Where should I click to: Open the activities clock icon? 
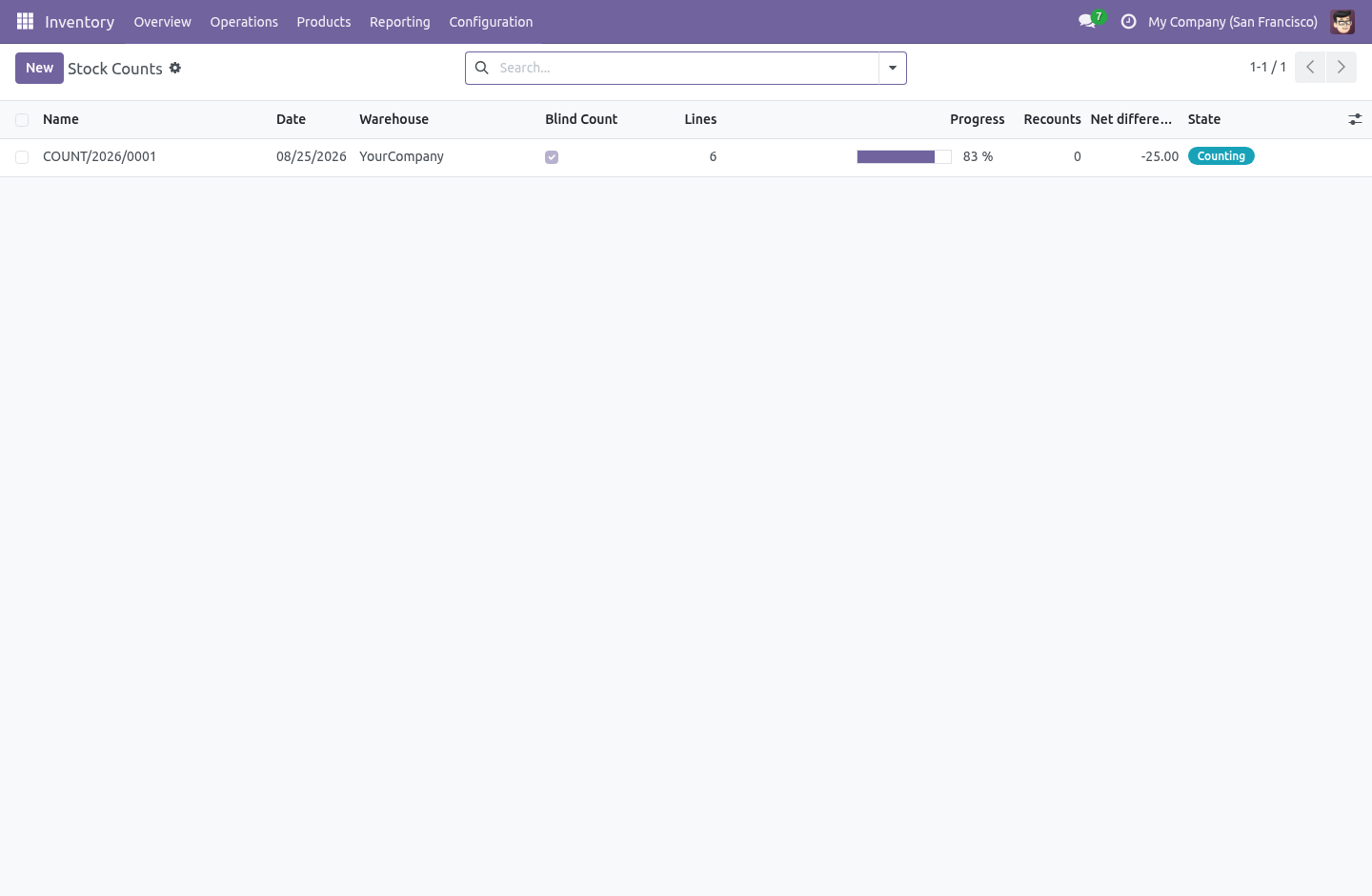point(1128,21)
